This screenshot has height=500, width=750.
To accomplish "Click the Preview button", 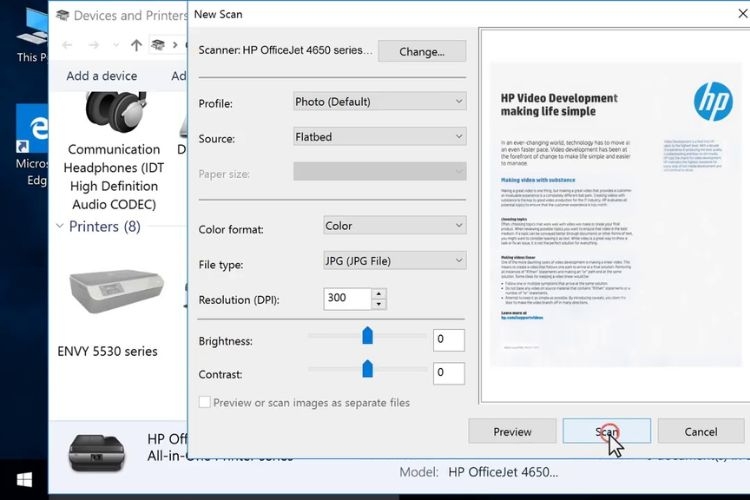I will (512, 431).
